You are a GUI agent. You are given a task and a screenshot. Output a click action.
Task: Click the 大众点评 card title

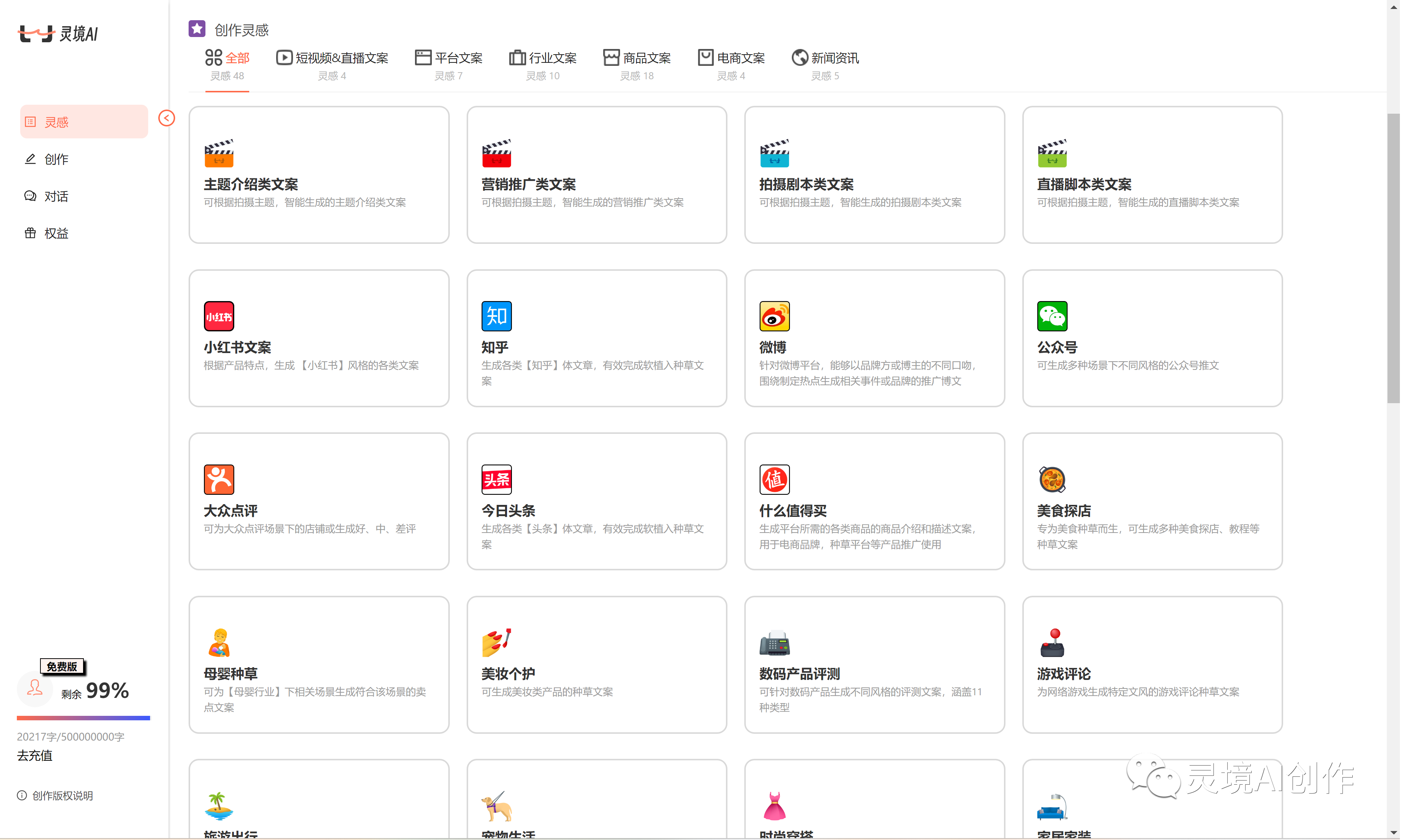[x=231, y=511]
